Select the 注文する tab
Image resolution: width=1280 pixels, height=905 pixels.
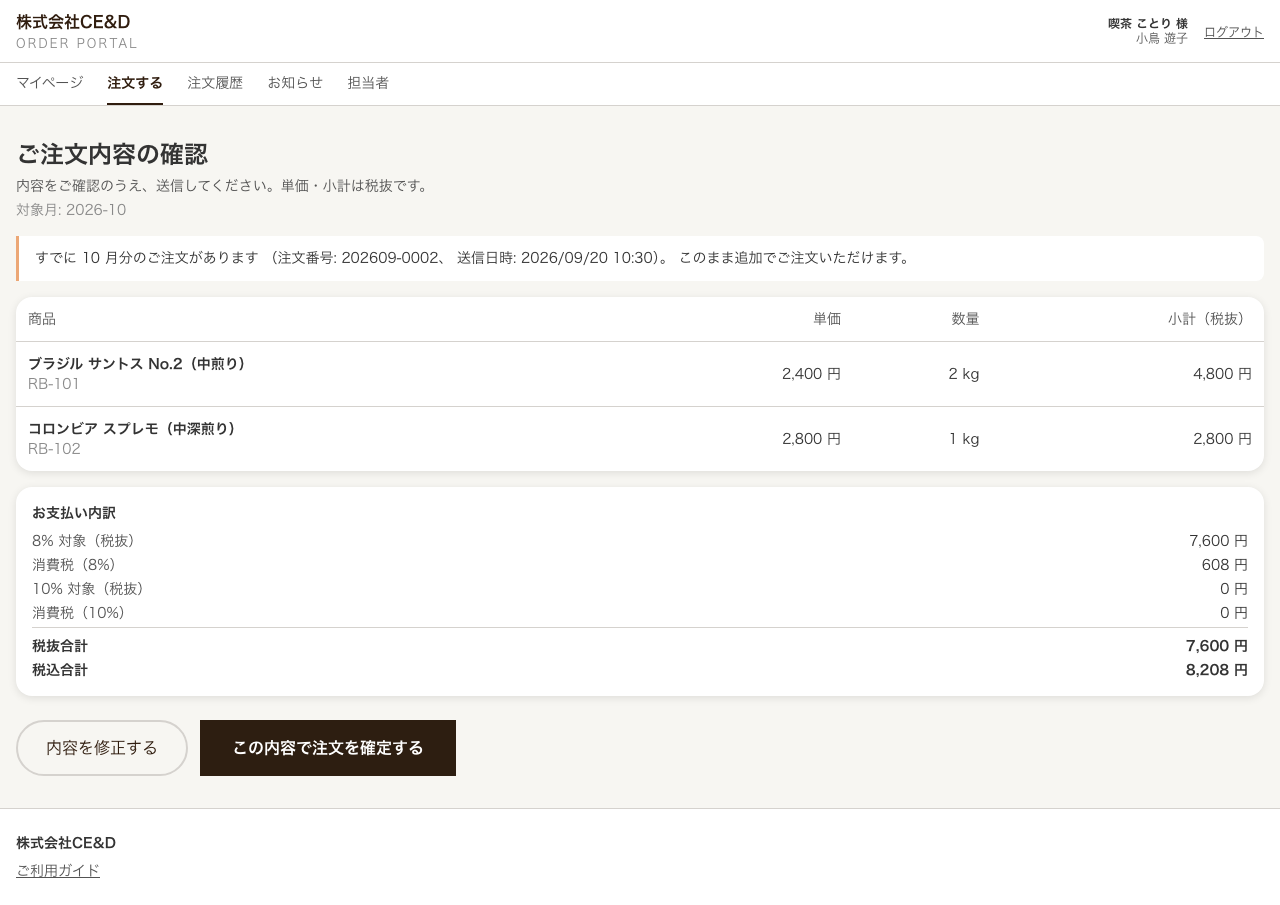(135, 83)
